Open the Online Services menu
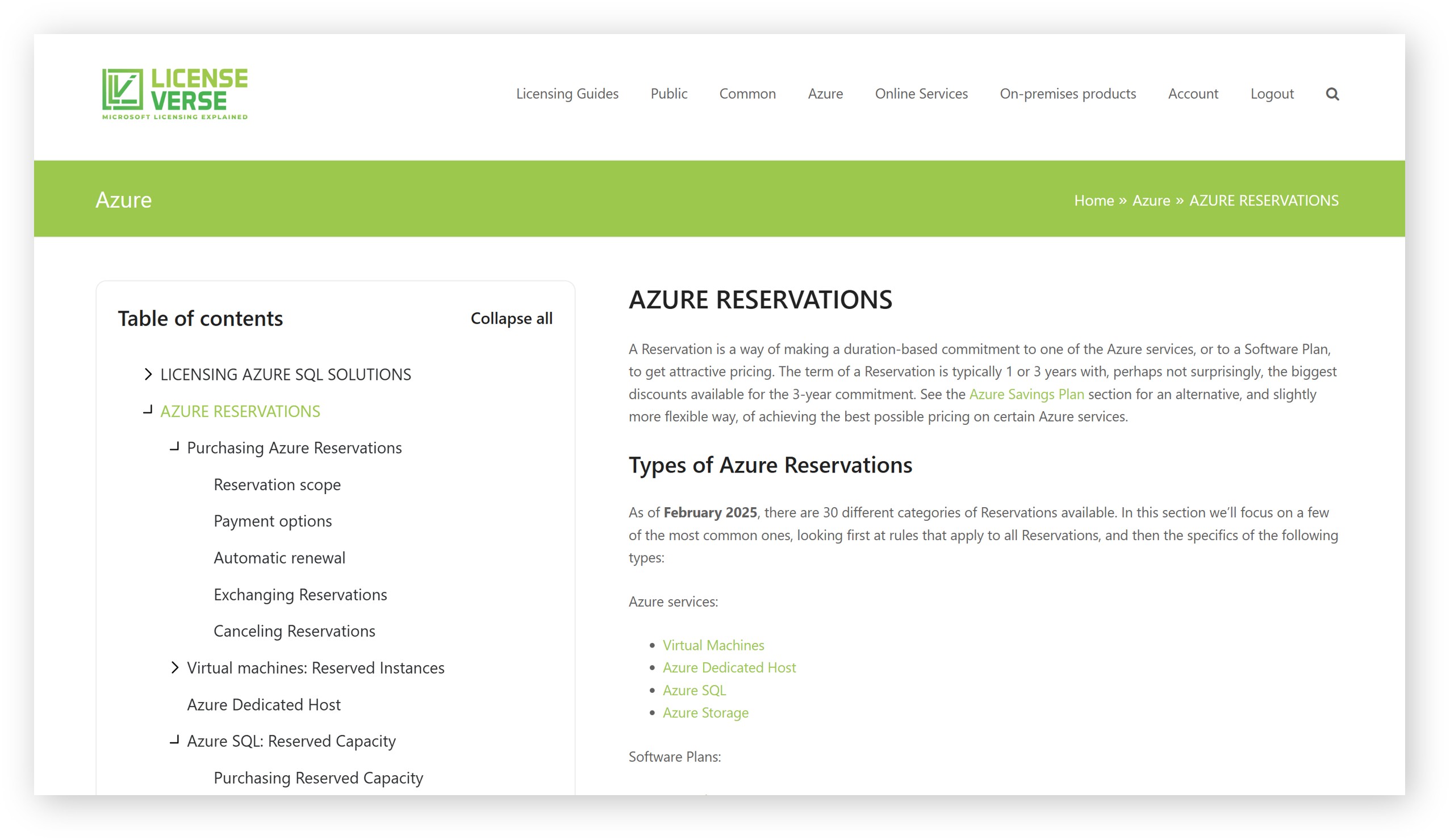This screenshot has height=840, width=1450. click(921, 94)
